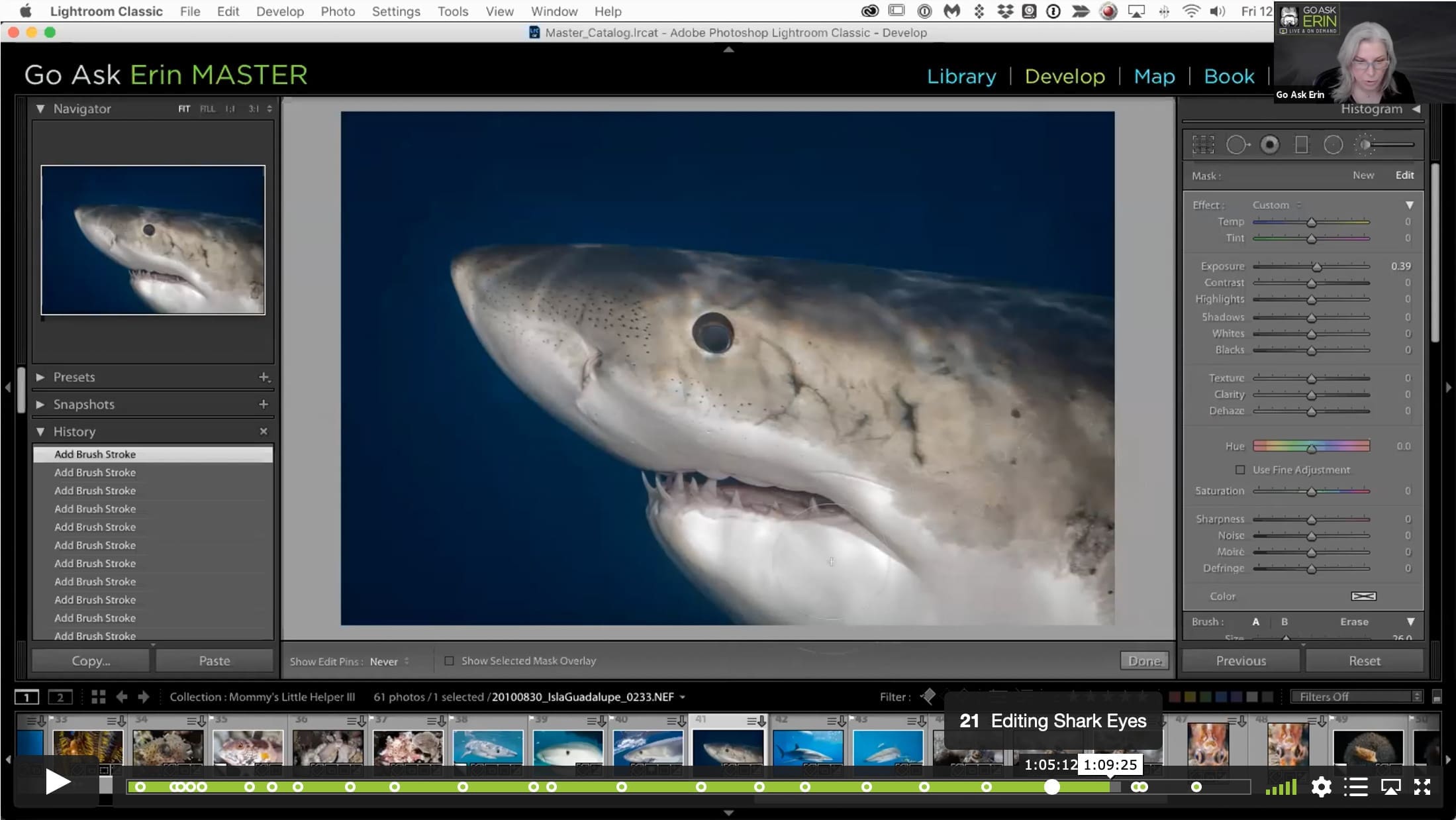Enable Show Selected Mask Overlay checkbox
Viewport: 1456px width, 820px height.
pyautogui.click(x=449, y=661)
